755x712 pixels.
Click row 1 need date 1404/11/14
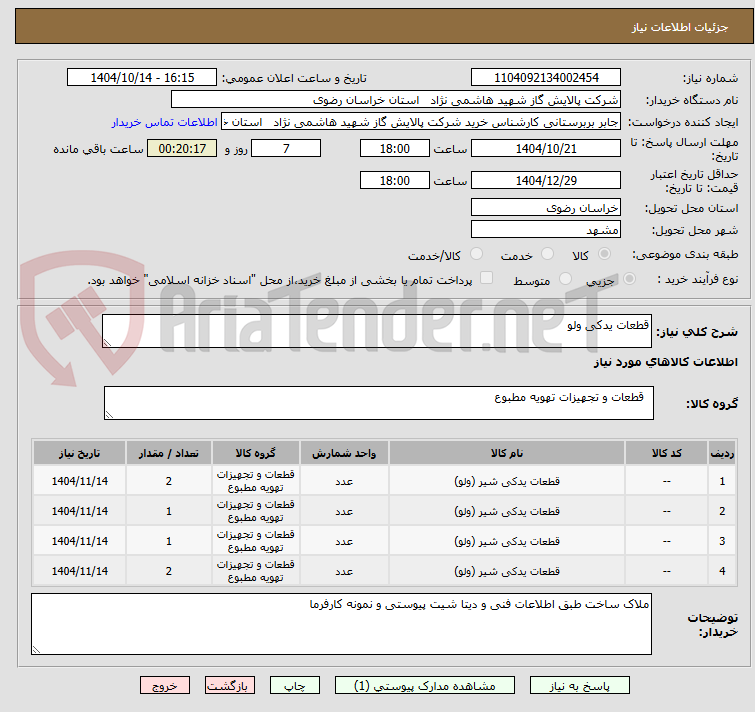click(x=79, y=481)
